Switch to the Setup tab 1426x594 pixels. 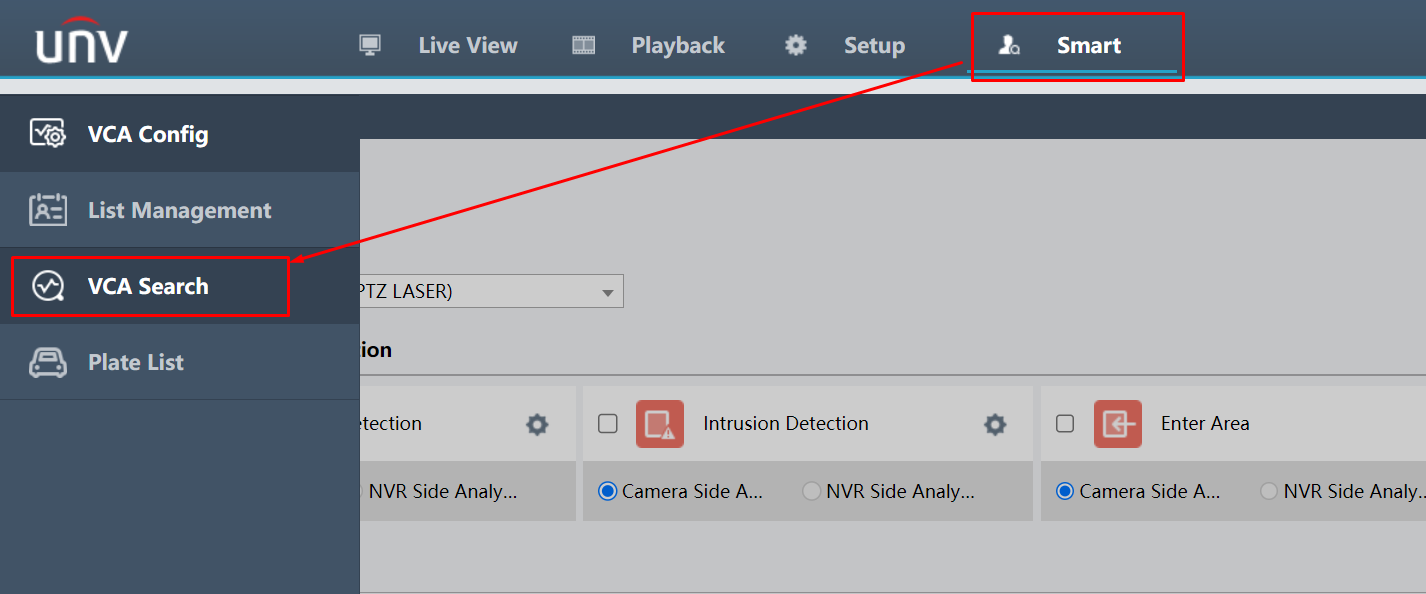874,44
